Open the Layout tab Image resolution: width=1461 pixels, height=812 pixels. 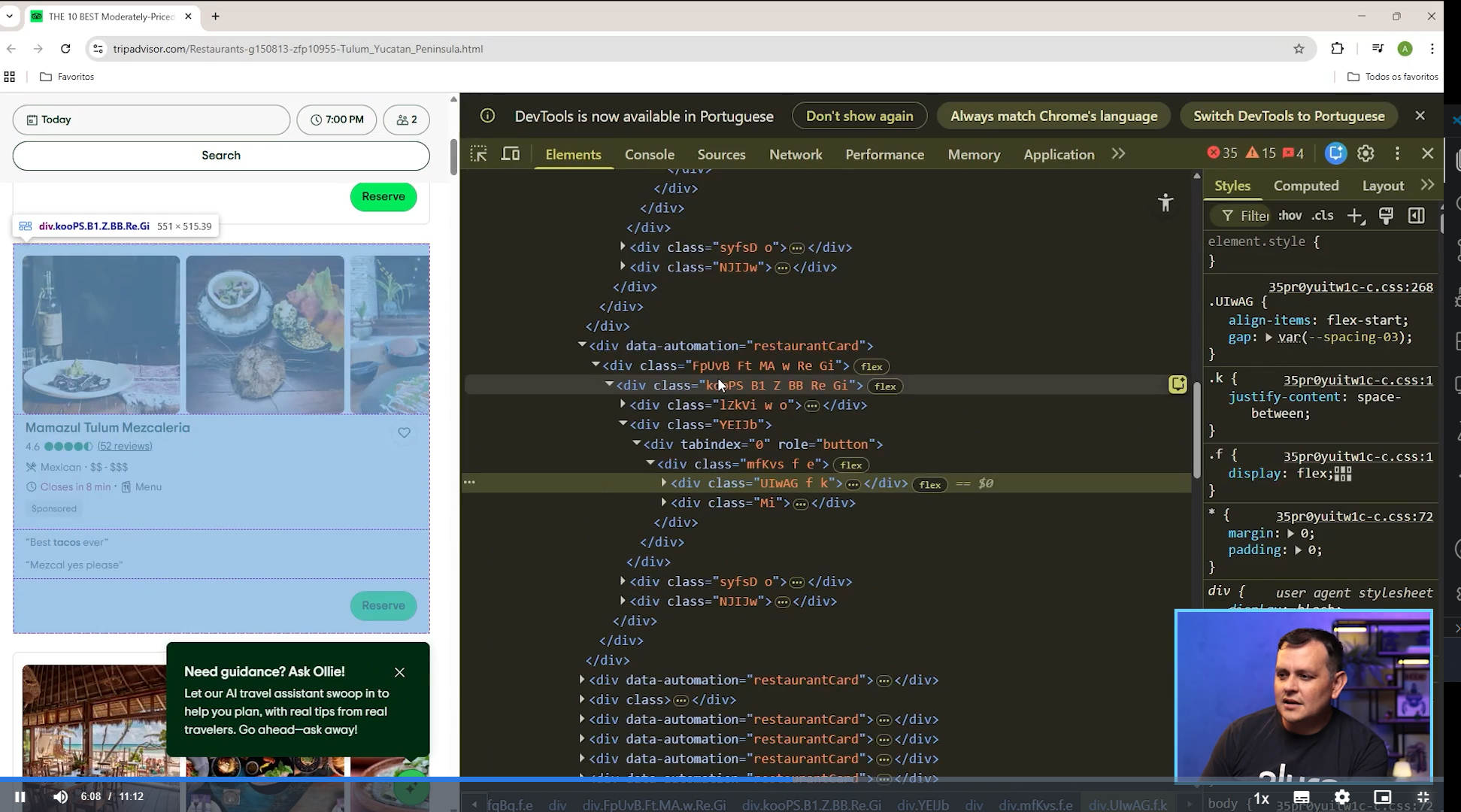[x=1383, y=186]
